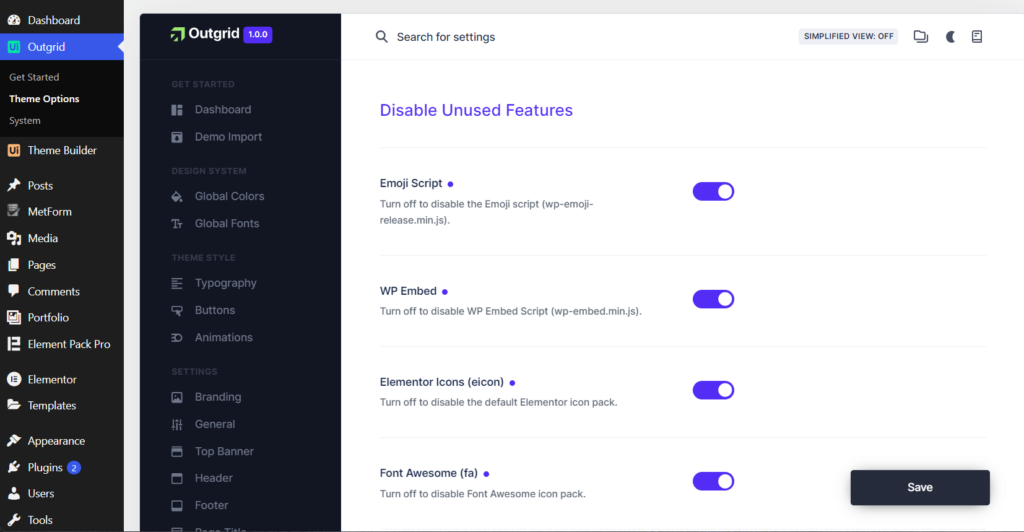Image resolution: width=1024 pixels, height=532 pixels.
Task: Open Demo Import settings
Action: (x=228, y=137)
